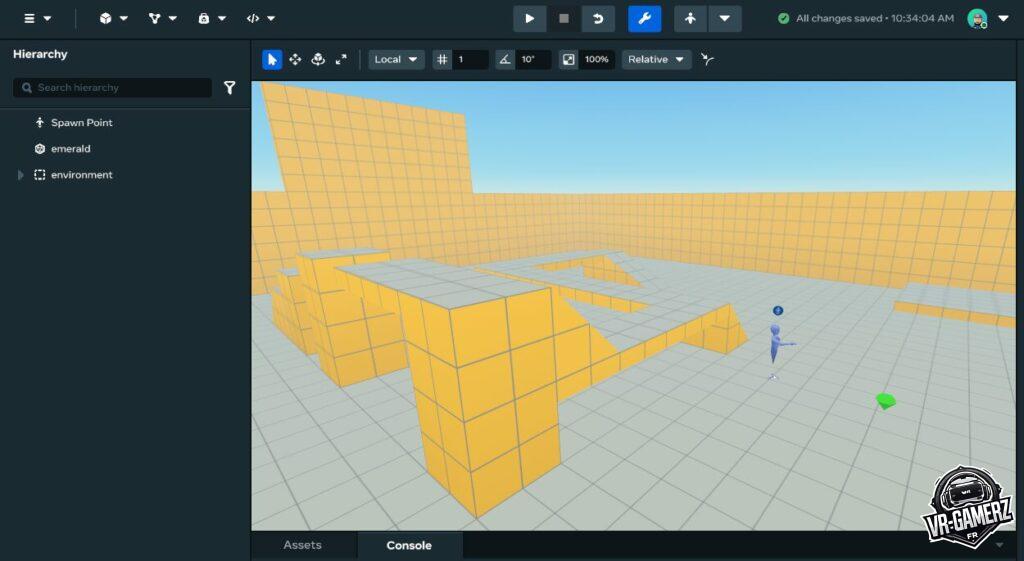The image size is (1024, 561).
Task: Click the avatar preview mode icon
Action: pos(690,18)
